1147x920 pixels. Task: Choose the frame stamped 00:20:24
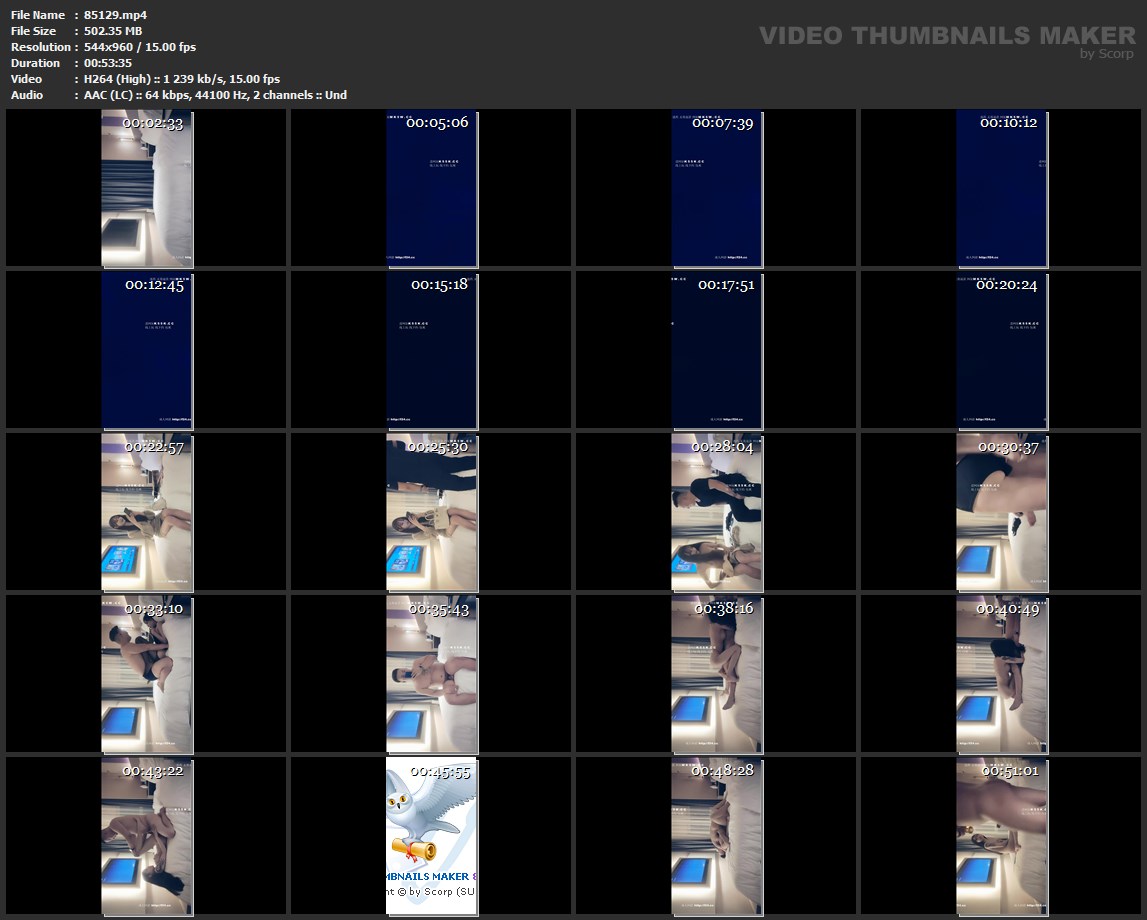(1002, 350)
